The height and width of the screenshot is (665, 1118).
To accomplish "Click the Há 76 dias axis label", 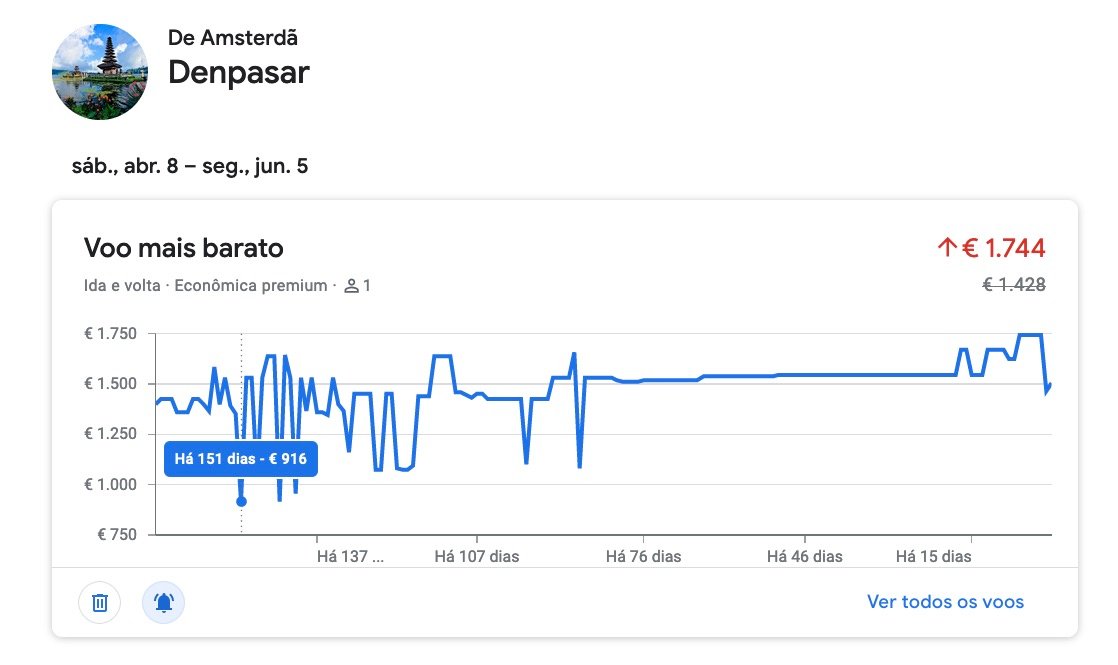I will coord(643,557).
